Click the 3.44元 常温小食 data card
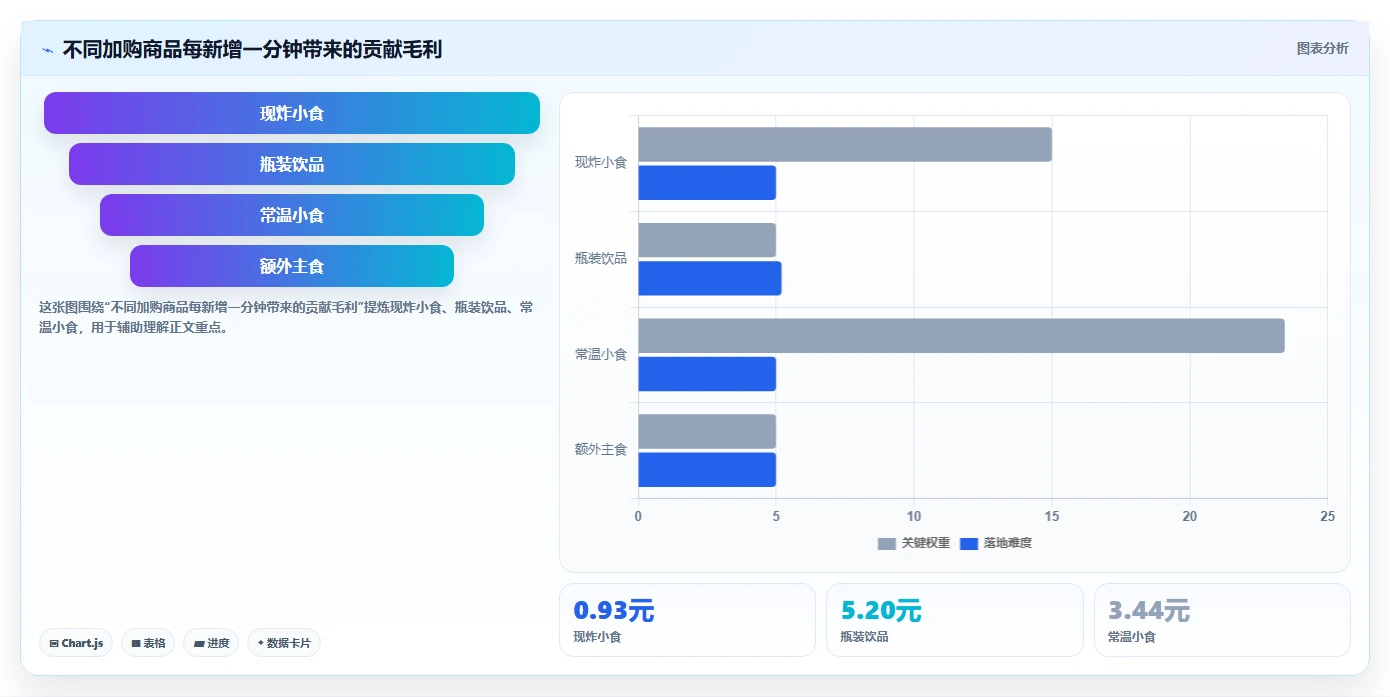The image size is (1390, 697). (x=1222, y=620)
